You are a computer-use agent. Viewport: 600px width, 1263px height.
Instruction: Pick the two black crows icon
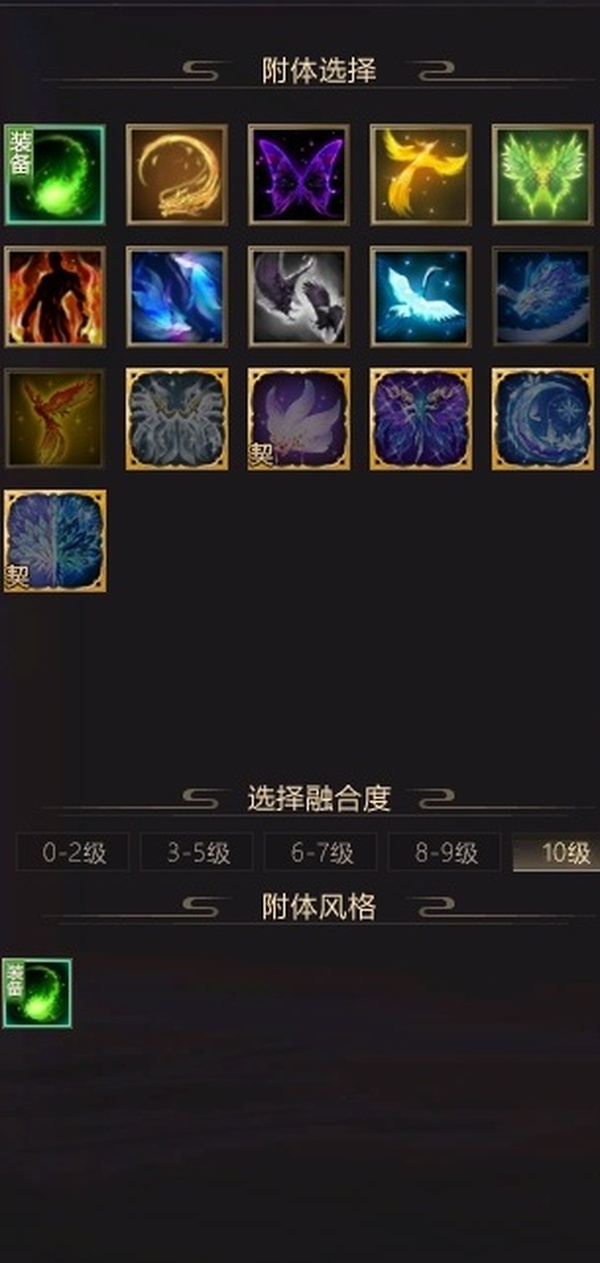(x=299, y=297)
